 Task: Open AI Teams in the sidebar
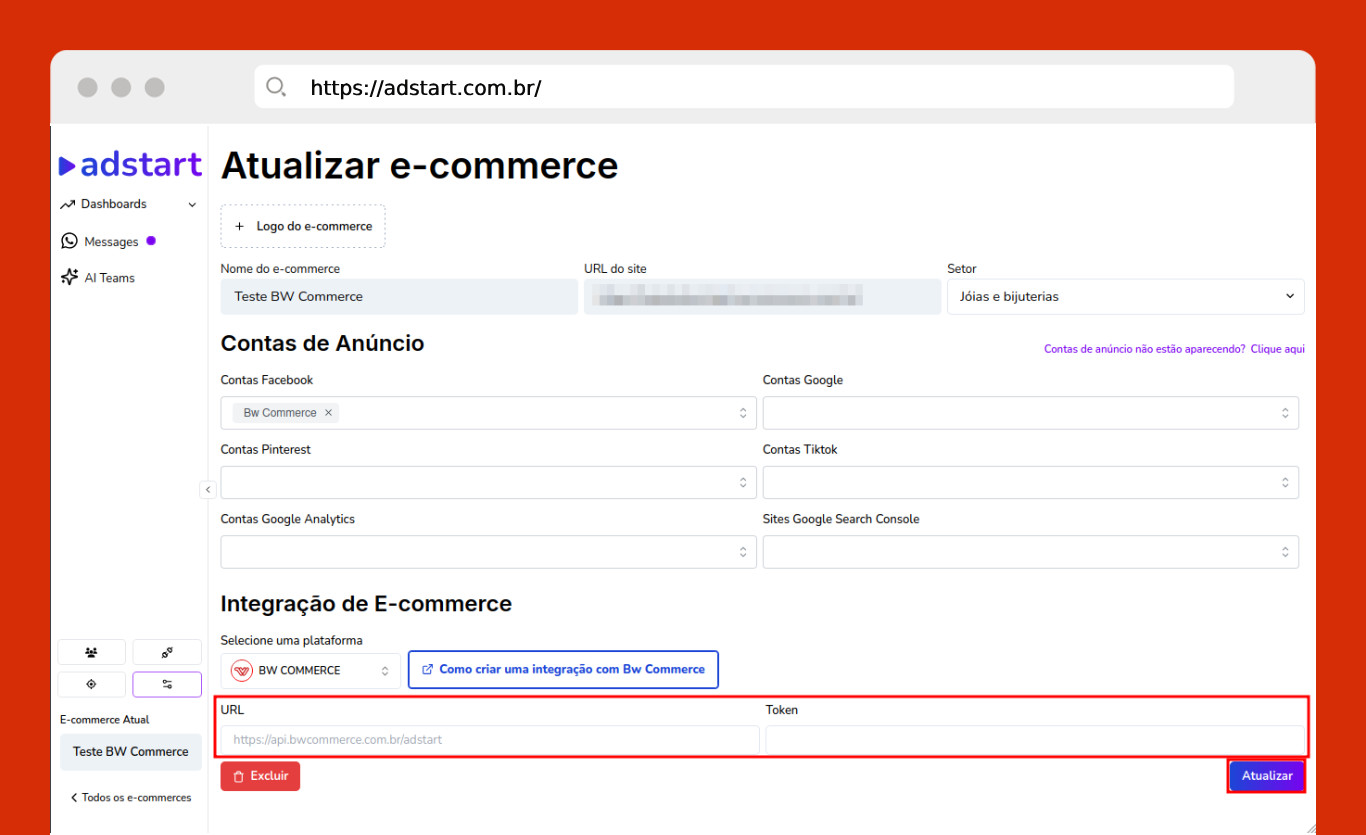[x=109, y=278]
